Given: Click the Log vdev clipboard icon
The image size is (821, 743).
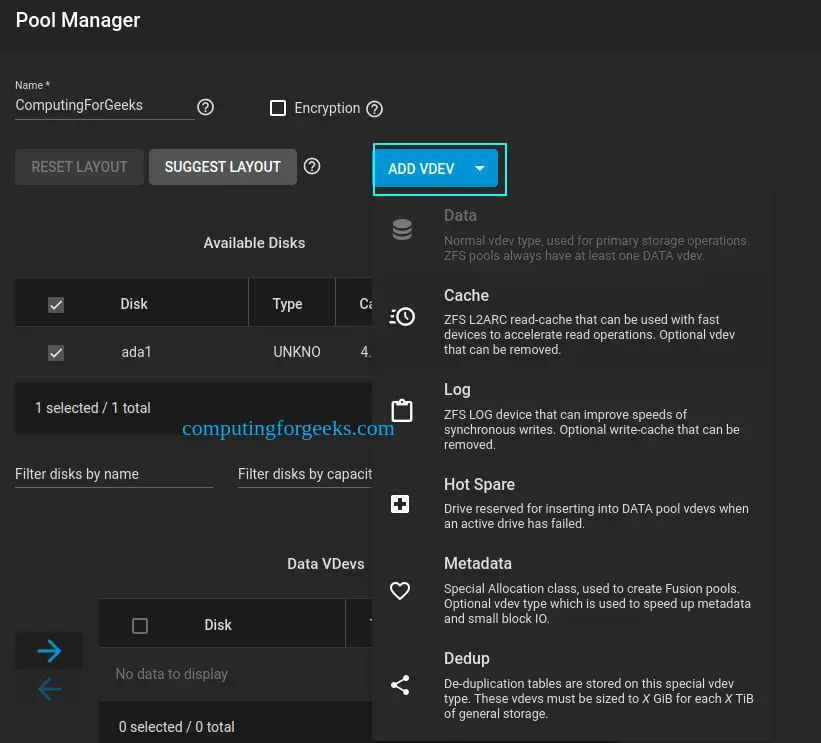Looking at the screenshot, I should click(x=402, y=410).
